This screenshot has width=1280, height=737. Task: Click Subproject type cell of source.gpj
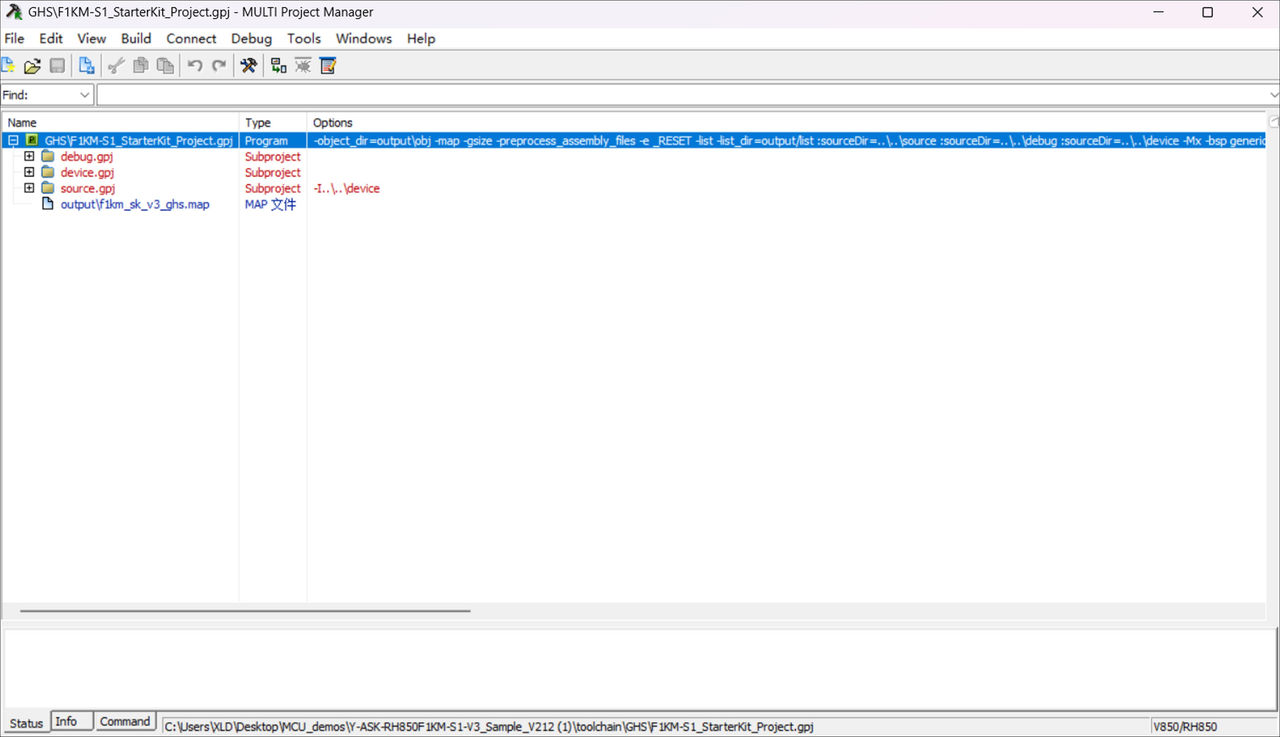tap(273, 189)
